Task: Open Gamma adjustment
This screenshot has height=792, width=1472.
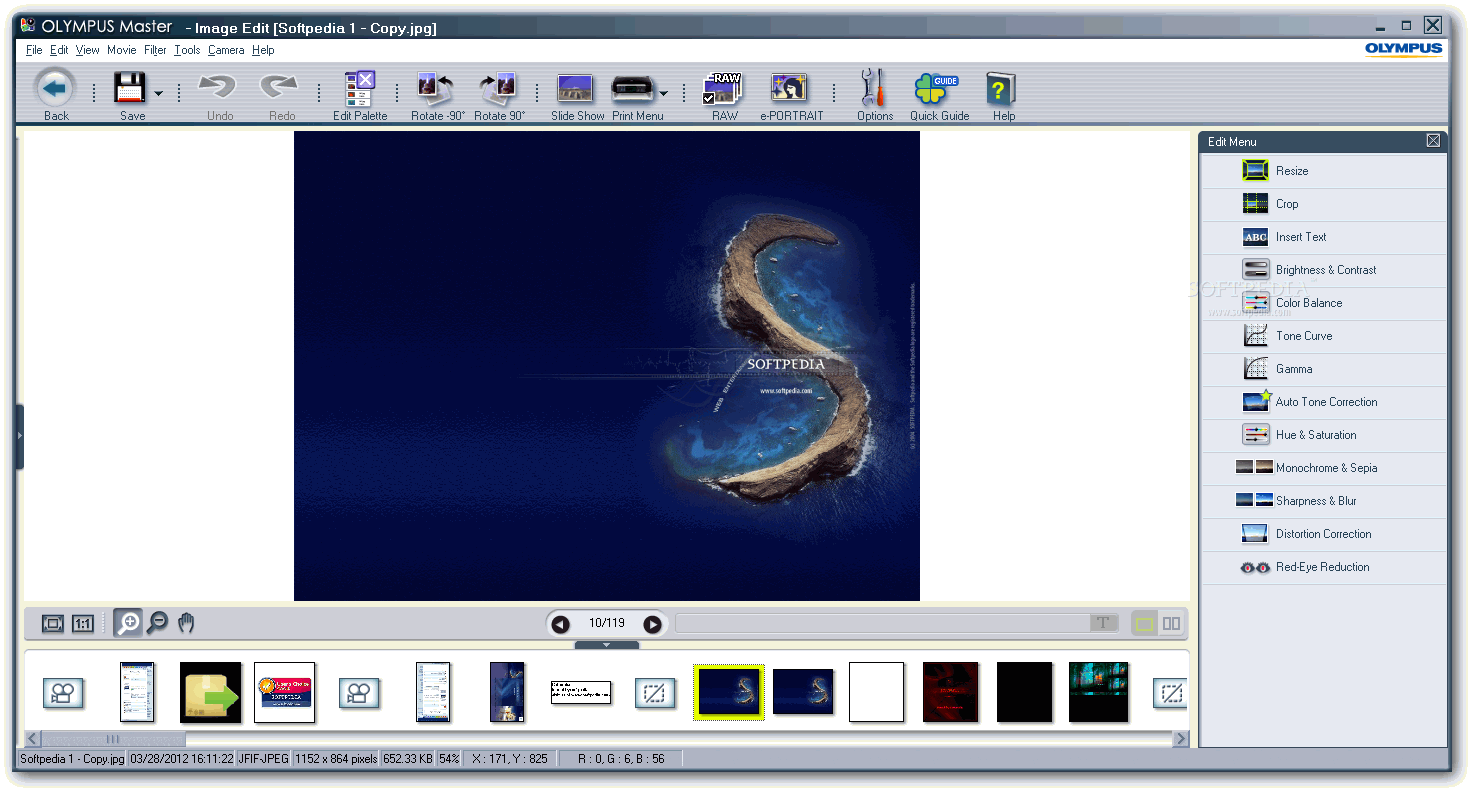Action: (1323, 369)
